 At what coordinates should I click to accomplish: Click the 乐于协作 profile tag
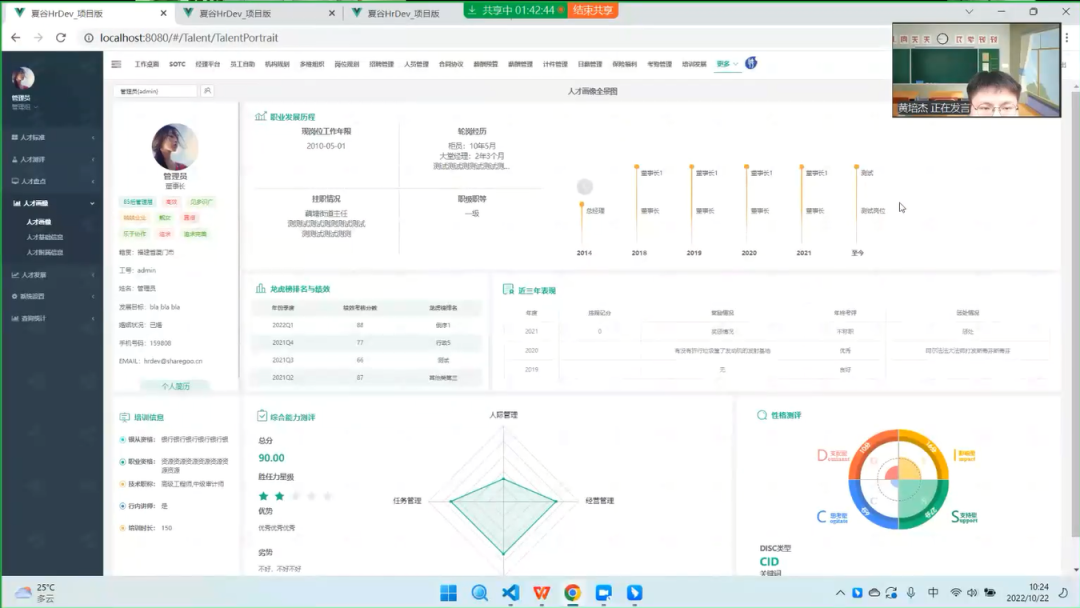(134, 234)
